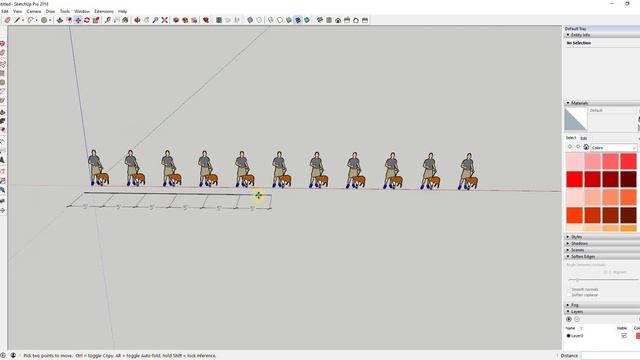Select the Arc tool
The height and width of the screenshot is (360, 640).
30,20
